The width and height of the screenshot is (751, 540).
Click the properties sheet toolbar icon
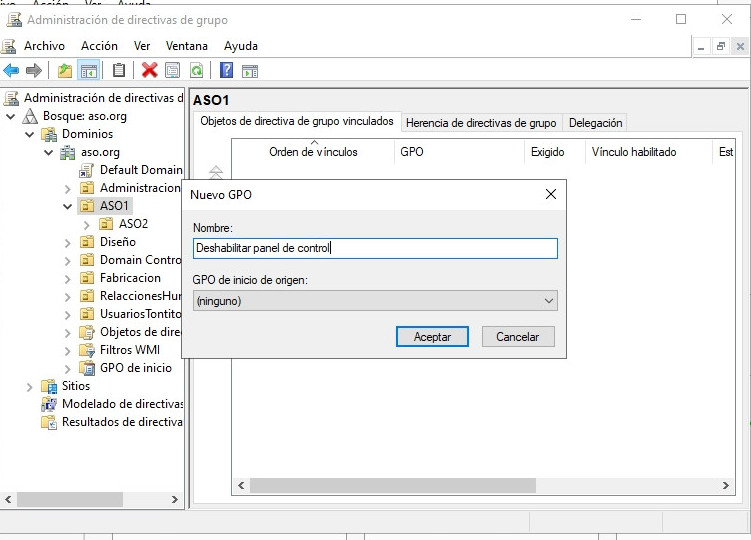tap(172, 70)
